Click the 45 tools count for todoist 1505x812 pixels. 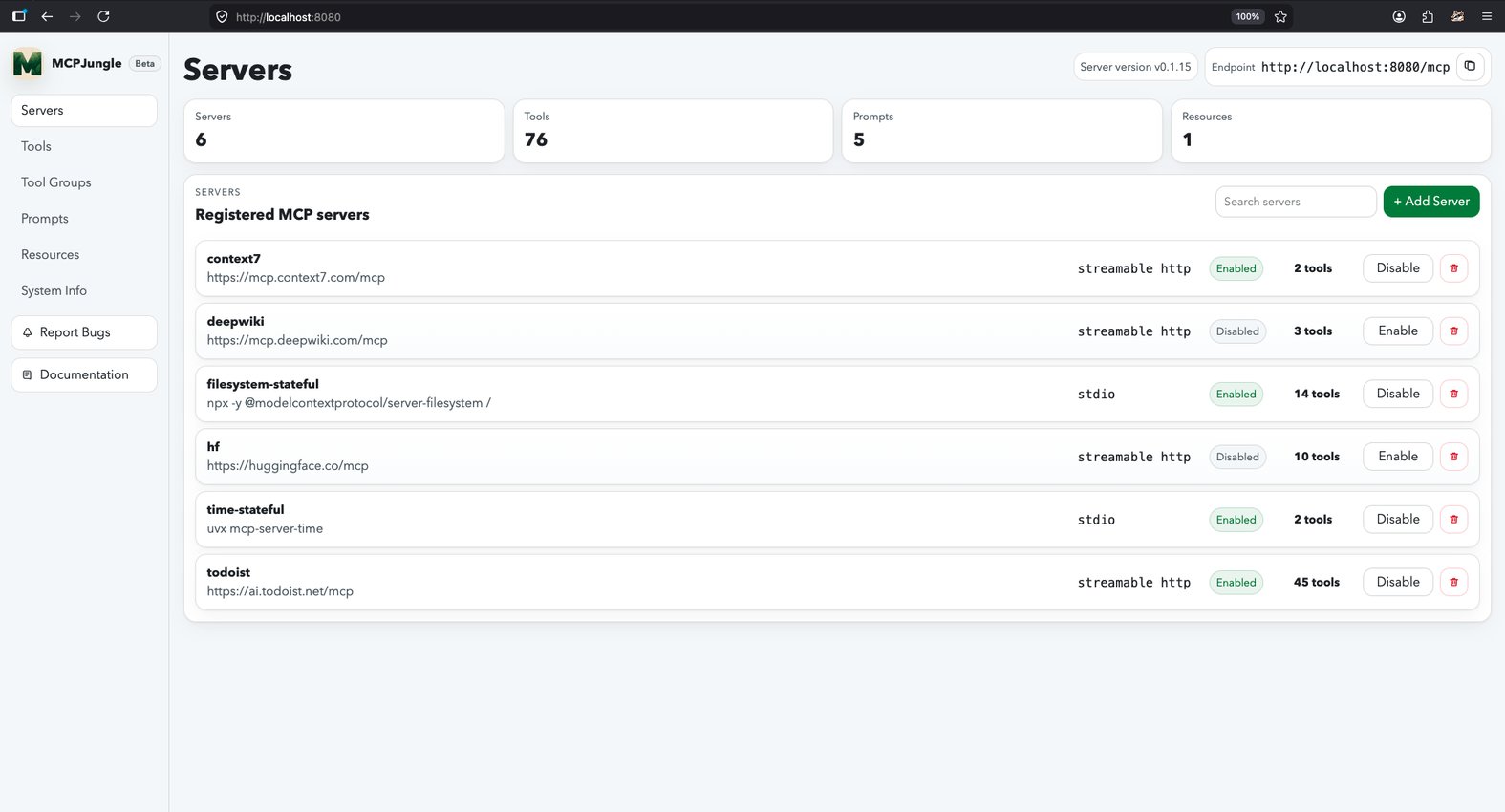pyautogui.click(x=1317, y=582)
